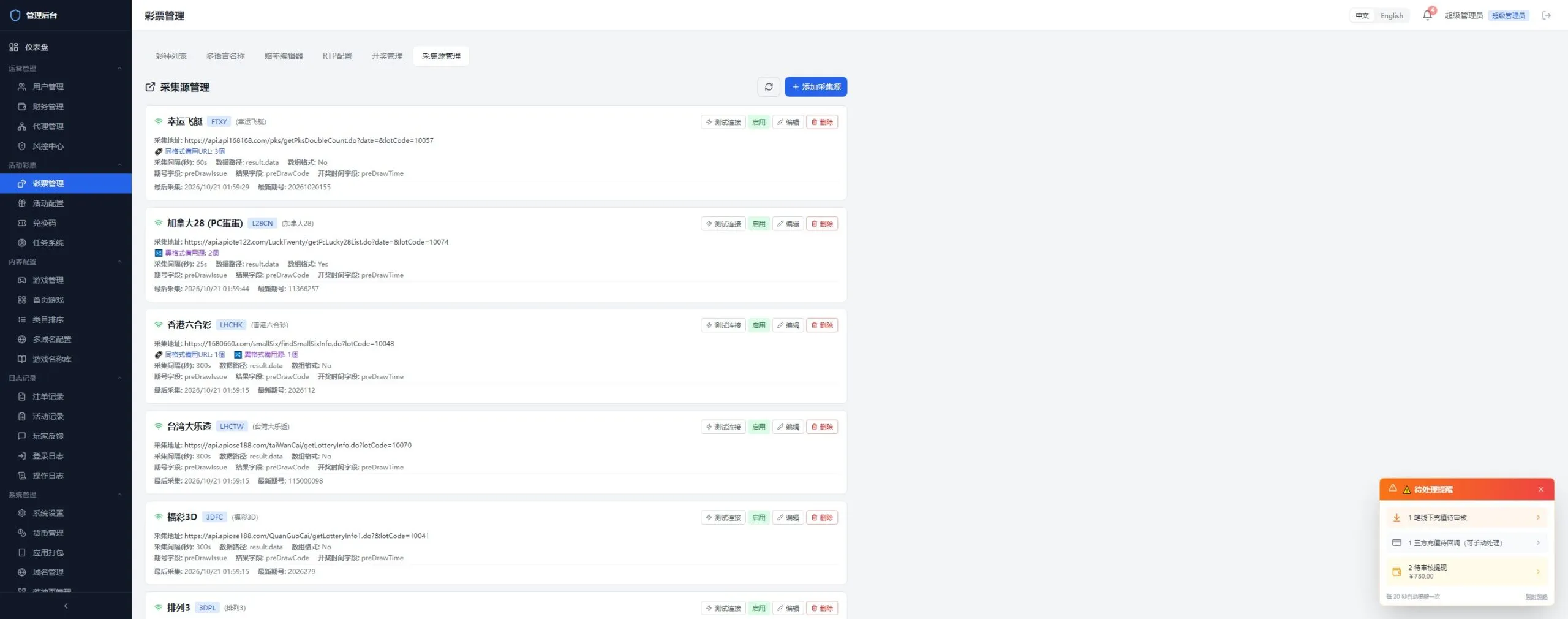Toggle 启用 status for 台湾大乐透

pyautogui.click(x=759, y=427)
